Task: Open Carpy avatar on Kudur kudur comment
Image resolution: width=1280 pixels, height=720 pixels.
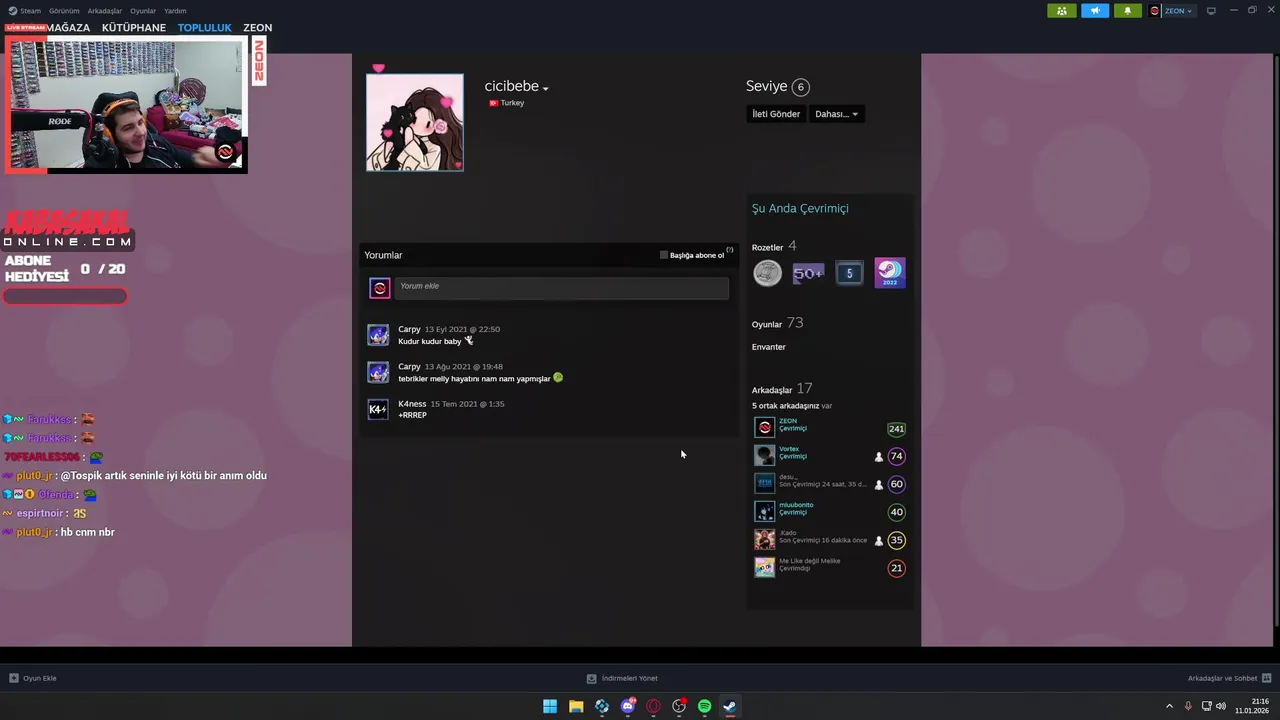Action: [x=378, y=335]
